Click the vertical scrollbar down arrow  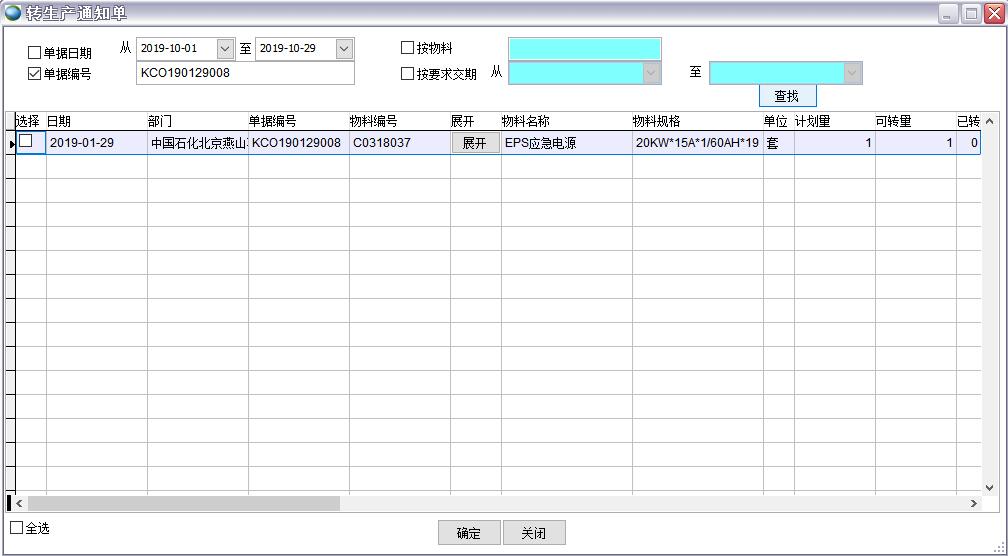(x=990, y=488)
